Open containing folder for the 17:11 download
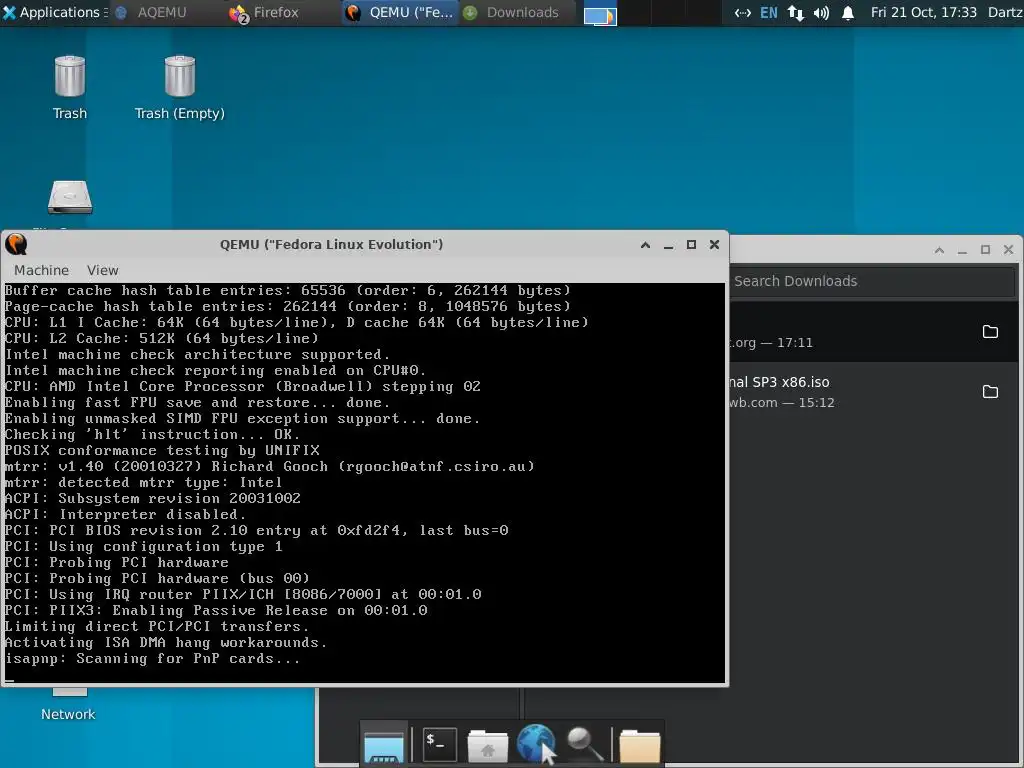This screenshot has width=1024, height=768. (x=990, y=332)
